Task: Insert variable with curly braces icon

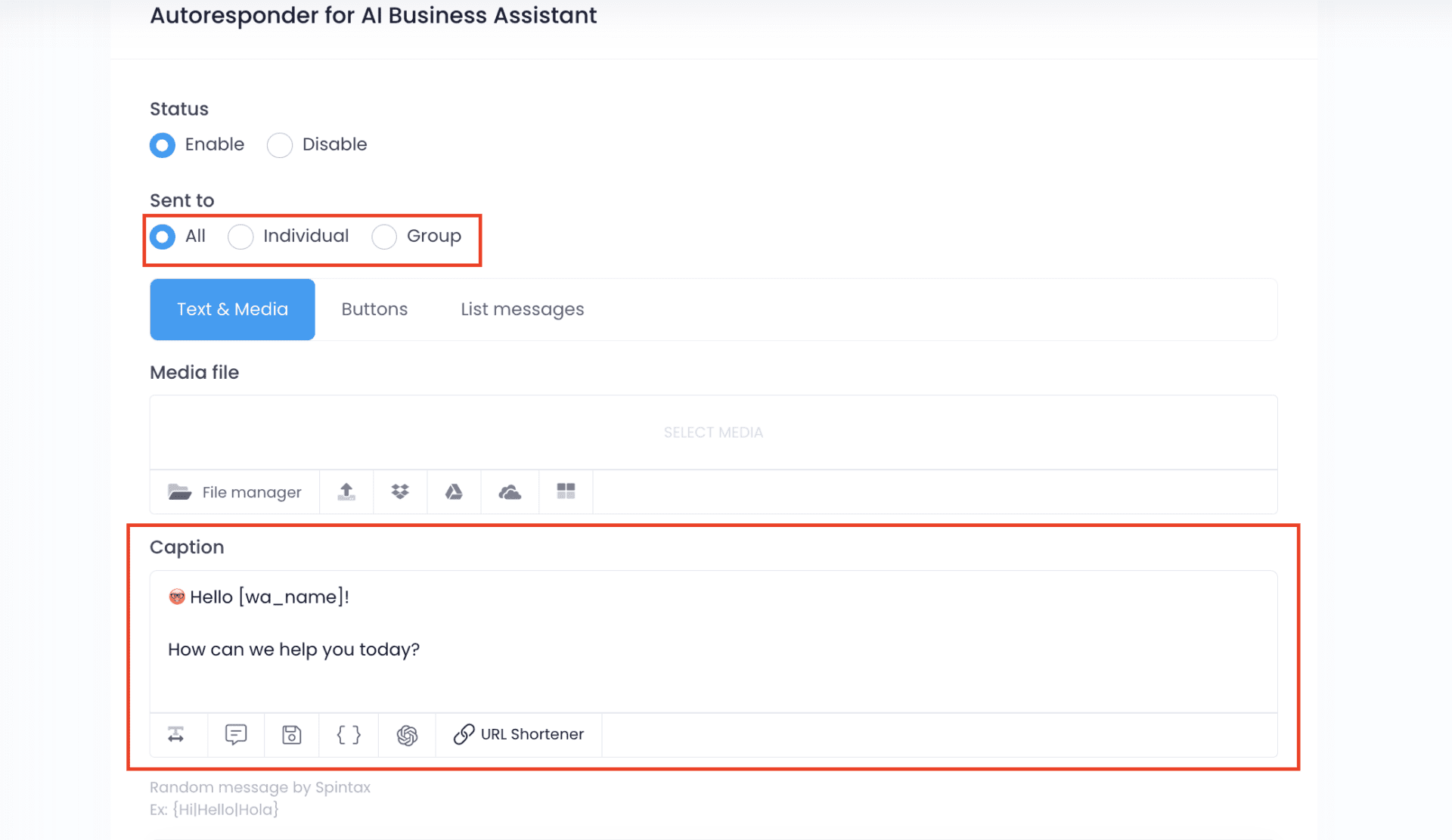Action: (349, 734)
